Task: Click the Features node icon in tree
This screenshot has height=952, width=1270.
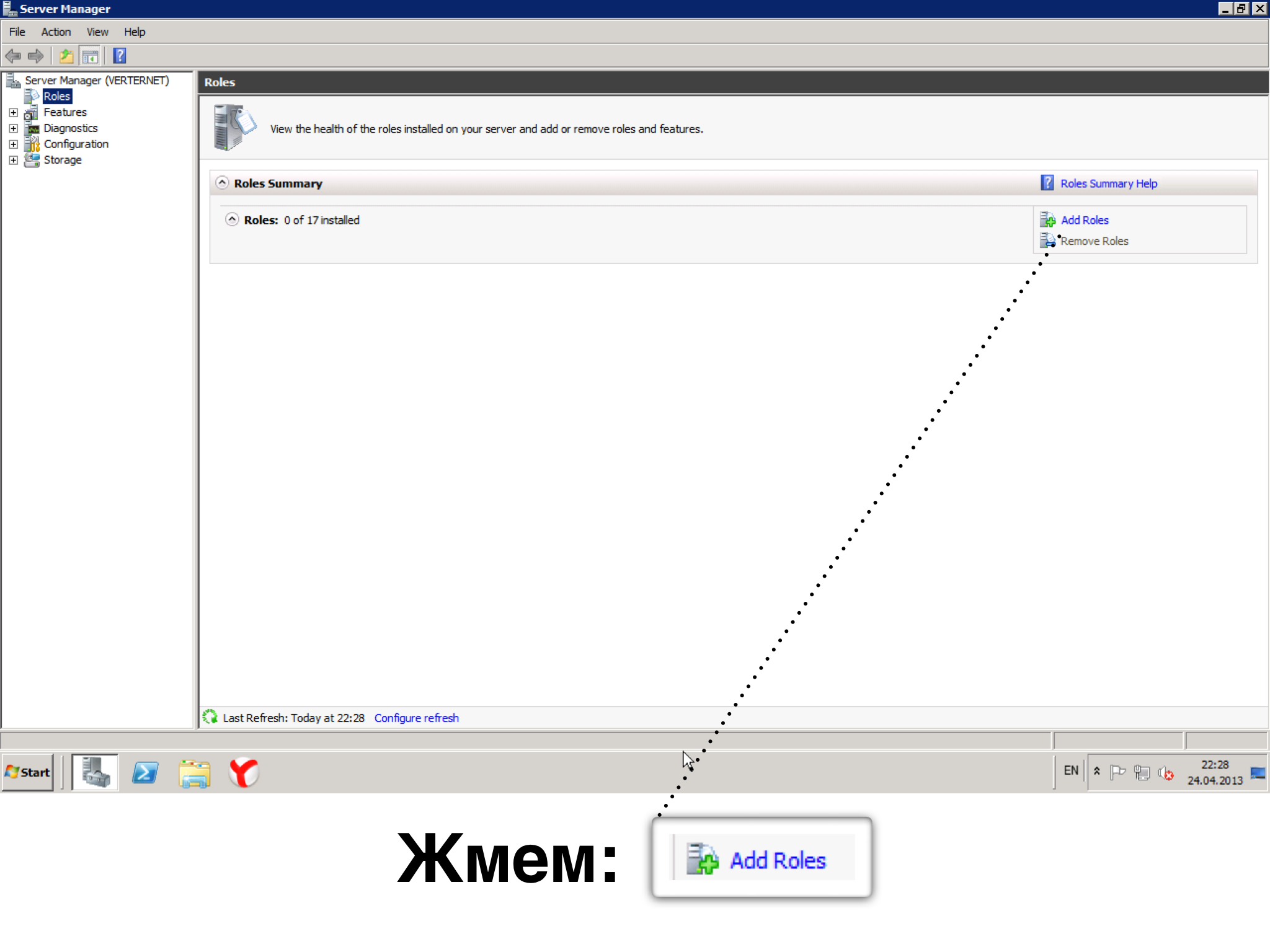Action: (x=31, y=111)
